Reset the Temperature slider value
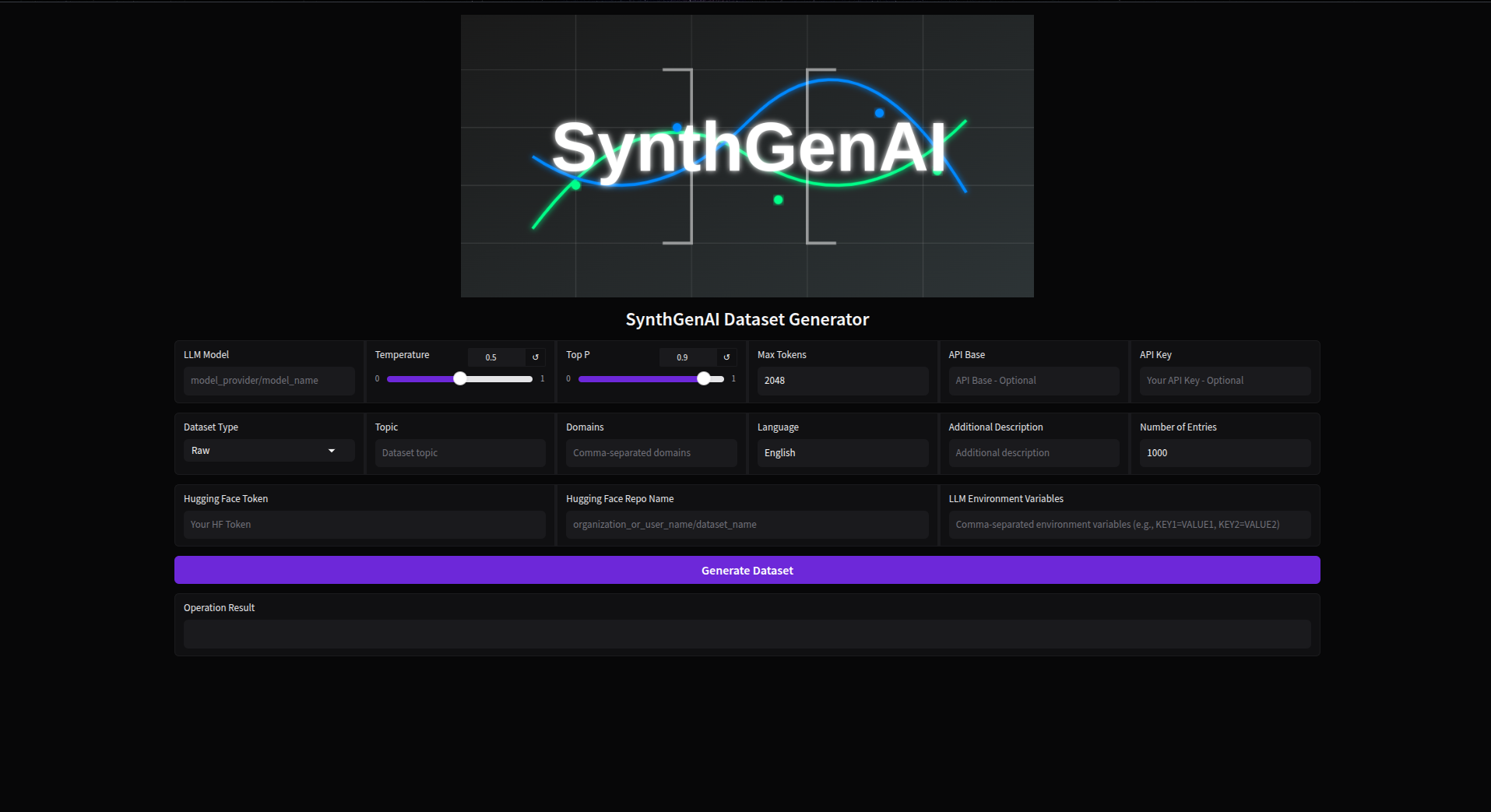1491x812 pixels. 535,357
